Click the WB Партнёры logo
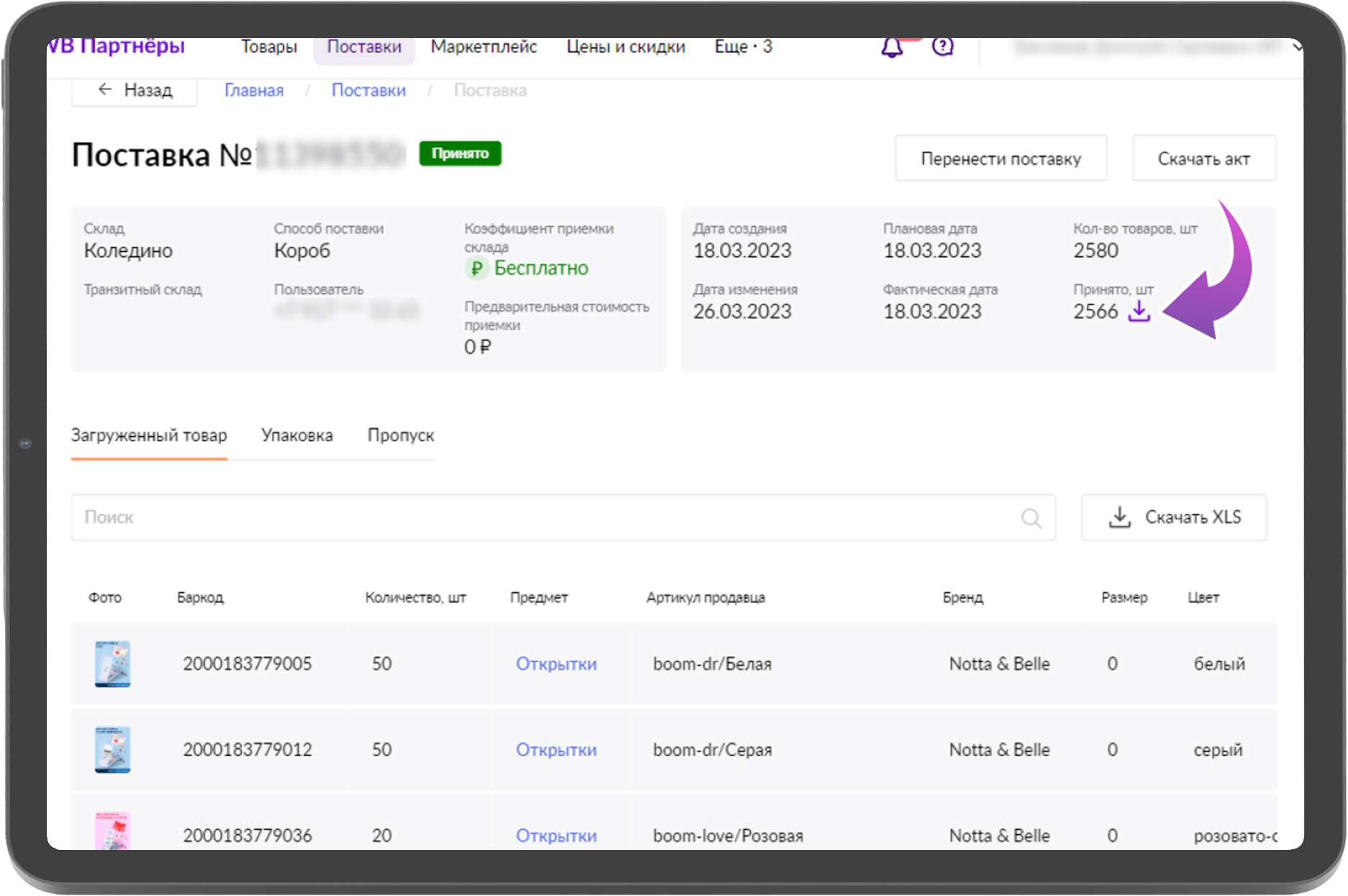The width and height of the screenshot is (1348, 896). (x=117, y=47)
